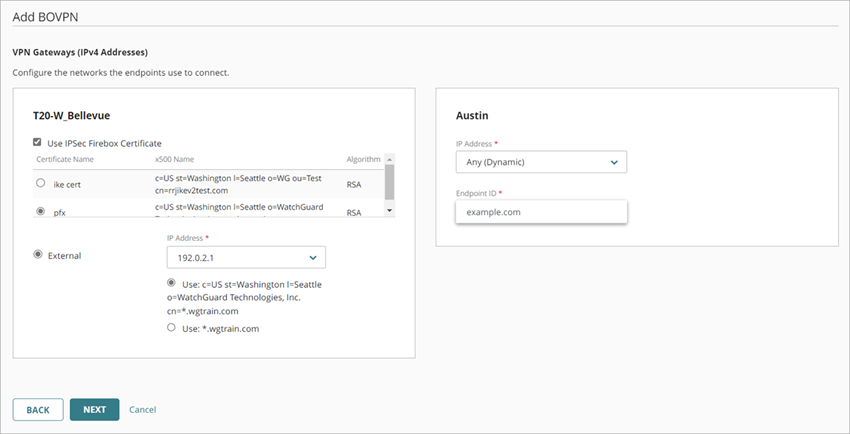Choose the full x500 name Use option
This screenshot has height=434, width=850.
(x=171, y=283)
